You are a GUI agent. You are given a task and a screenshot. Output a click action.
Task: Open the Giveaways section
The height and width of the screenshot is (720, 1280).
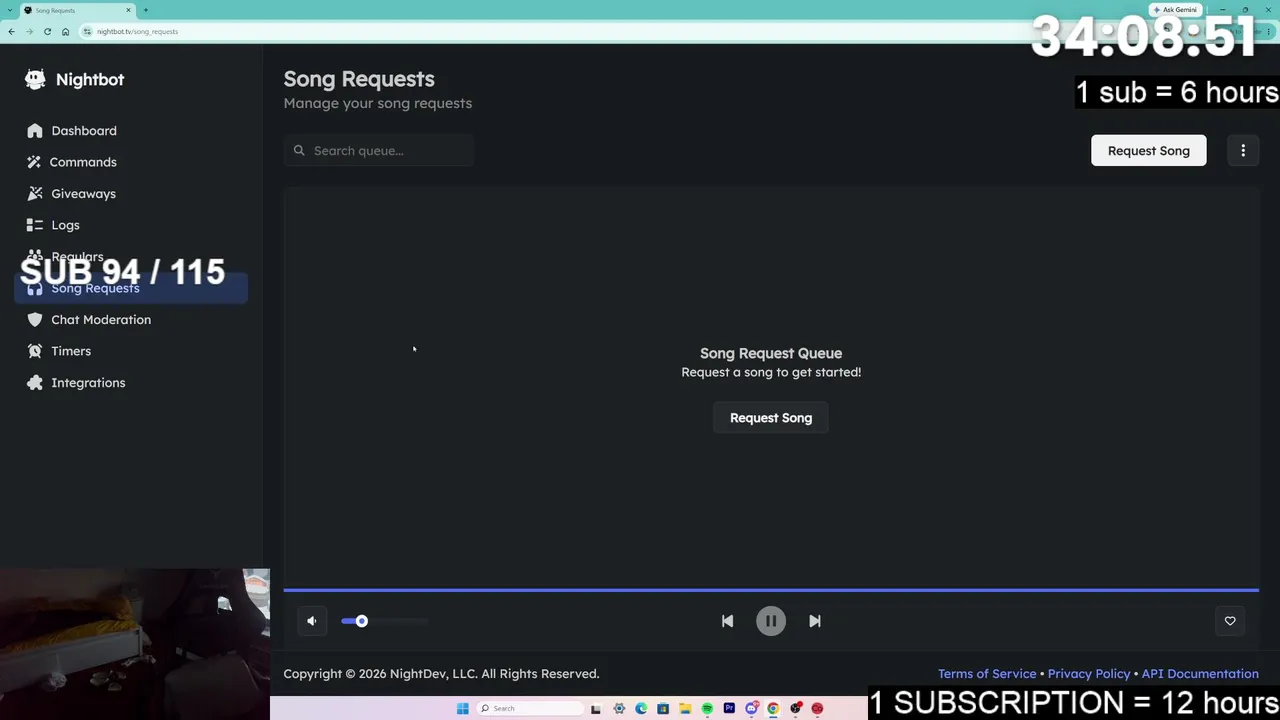(131, 194)
